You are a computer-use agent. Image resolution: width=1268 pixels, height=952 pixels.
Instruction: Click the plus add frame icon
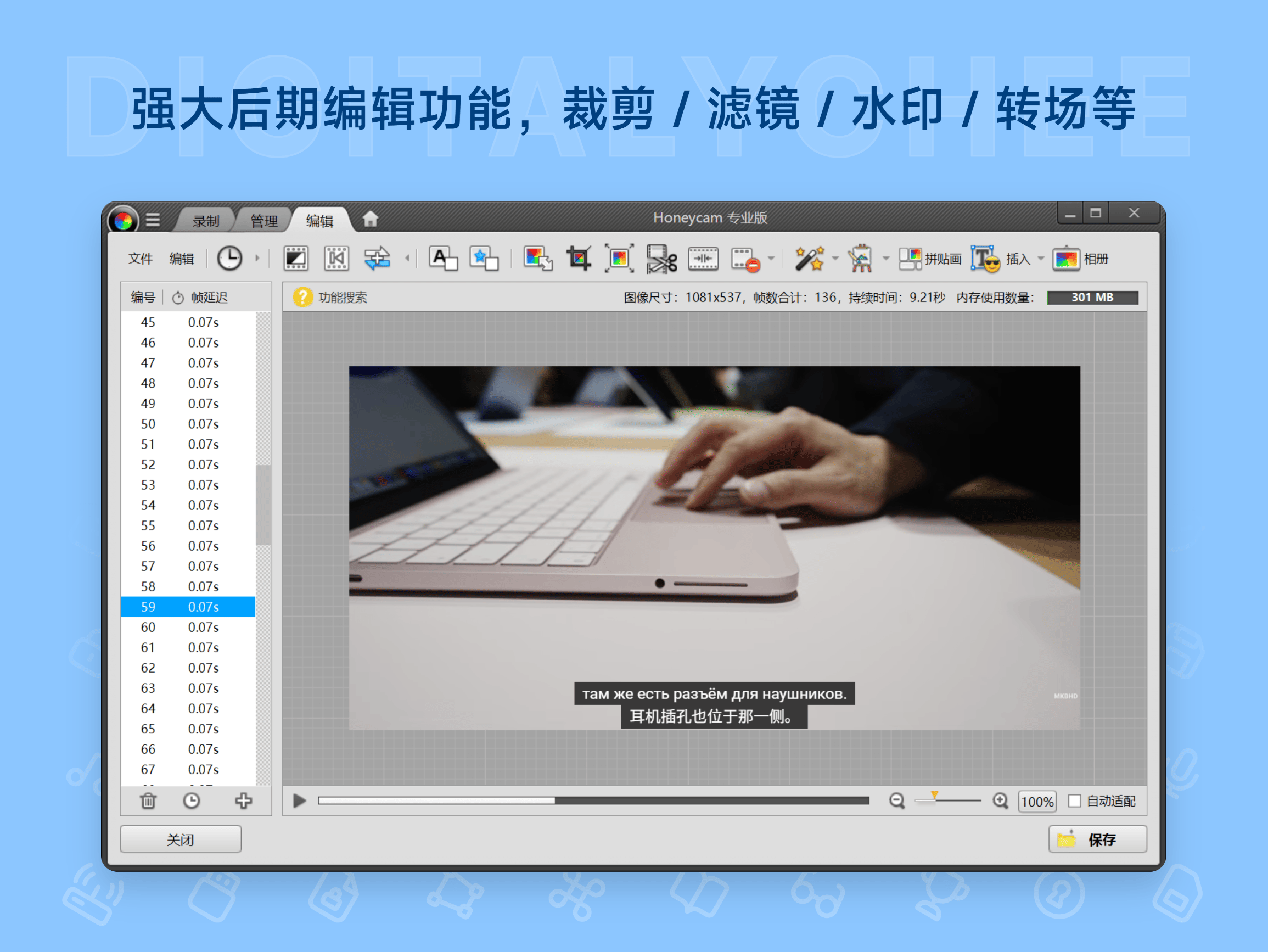243,800
